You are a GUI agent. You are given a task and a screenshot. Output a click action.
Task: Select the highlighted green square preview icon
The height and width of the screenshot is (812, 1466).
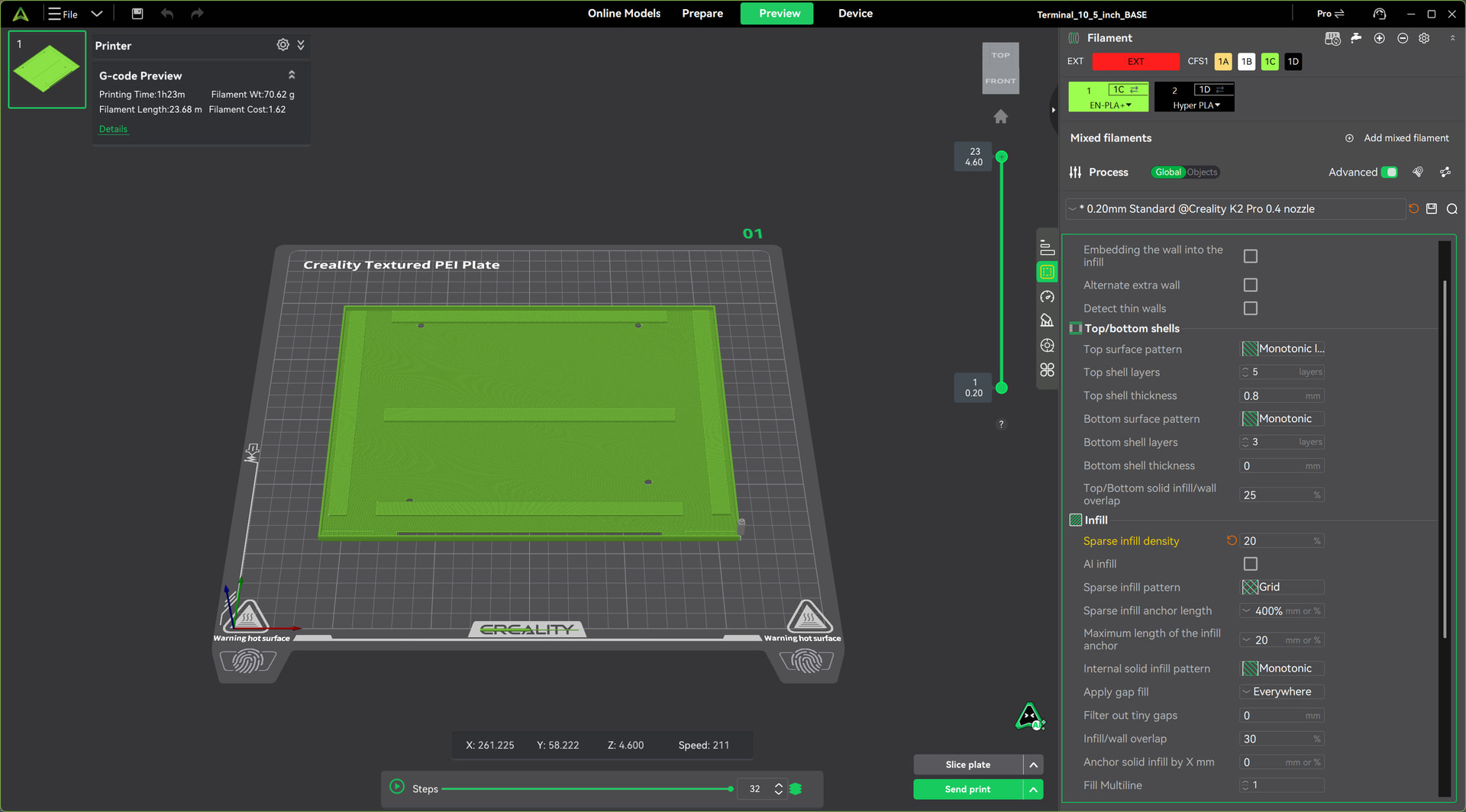point(1047,272)
